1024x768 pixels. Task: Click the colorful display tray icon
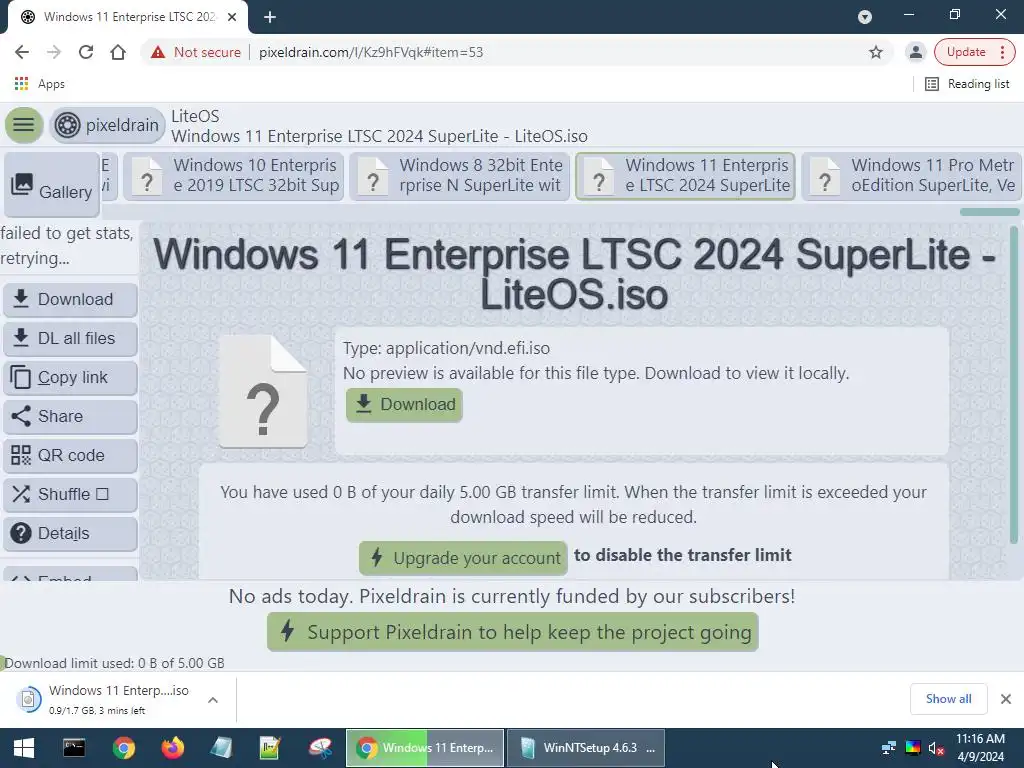[912, 748]
